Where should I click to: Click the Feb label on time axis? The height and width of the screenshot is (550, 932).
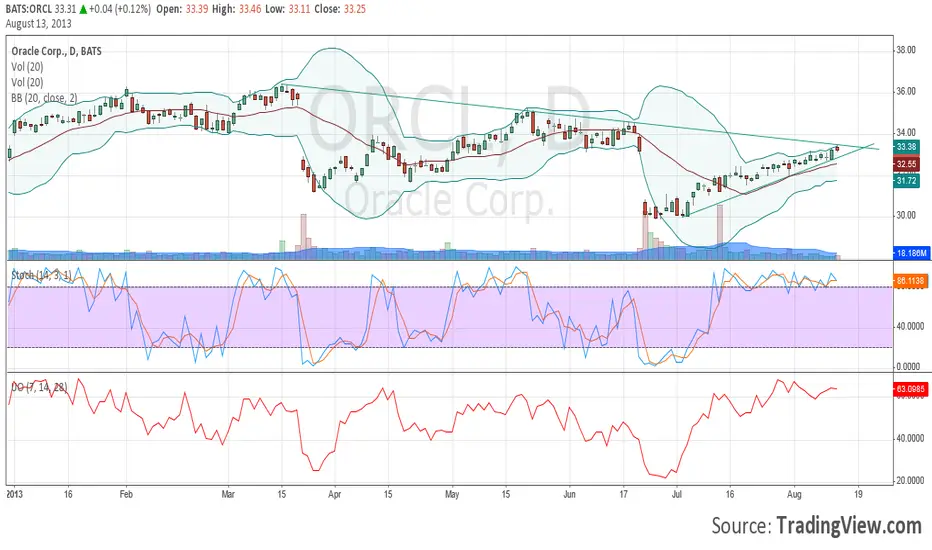pyautogui.click(x=126, y=494)
